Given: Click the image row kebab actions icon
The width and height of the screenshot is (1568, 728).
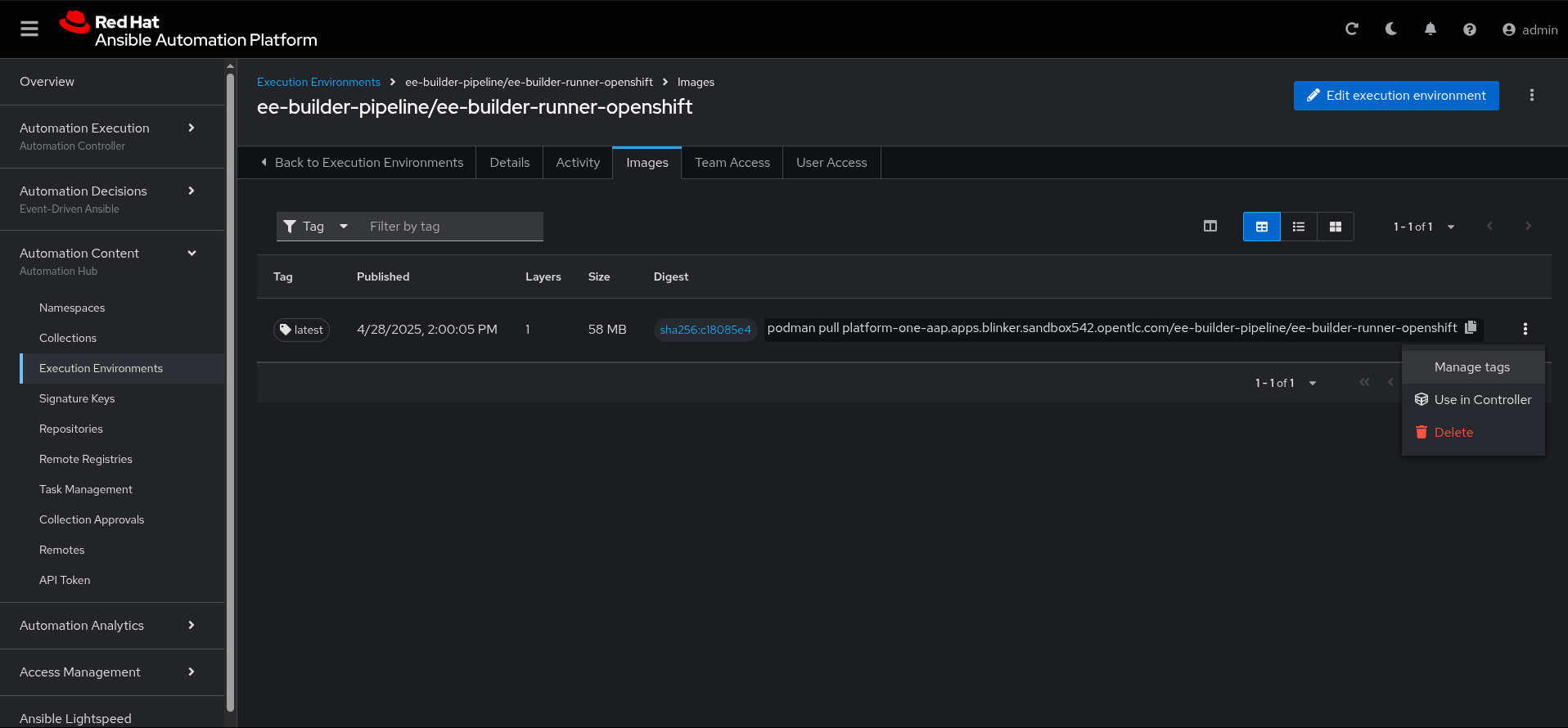Looking at the screenshot, I should click(1525, 329).
